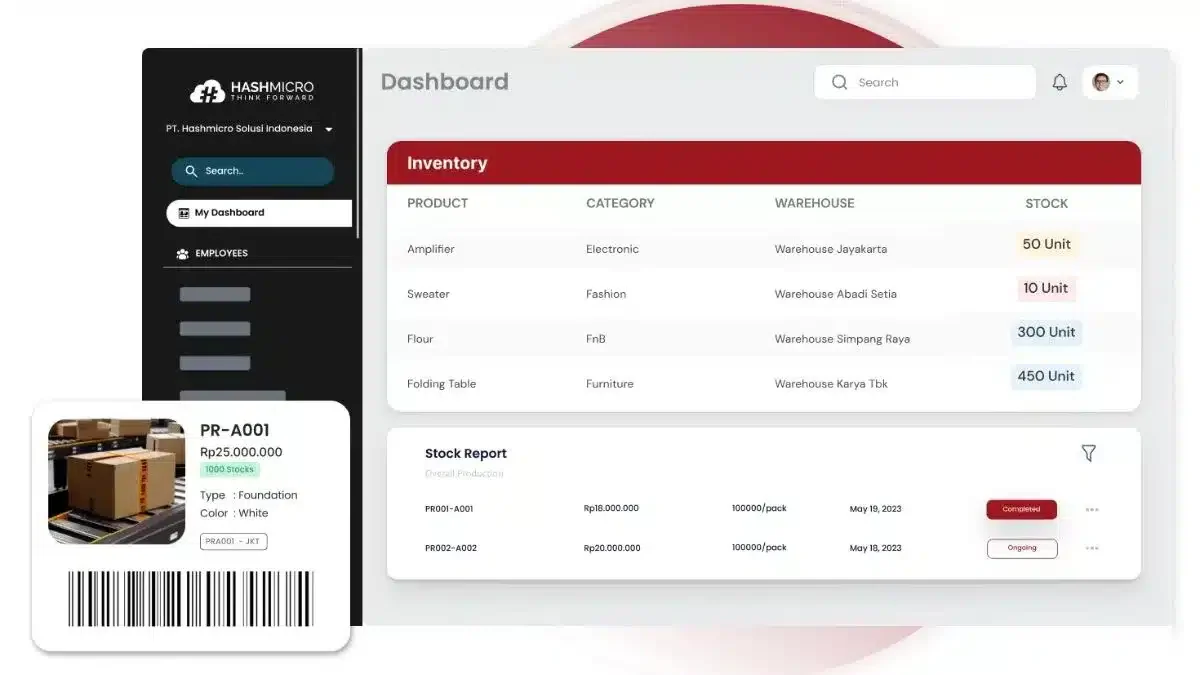Image resolution: width=1200 pixels, height=675 pixels.
Task: Click Warehouse Karya Tbk cell
Action: pyautogui.click(x=831, y=384)
